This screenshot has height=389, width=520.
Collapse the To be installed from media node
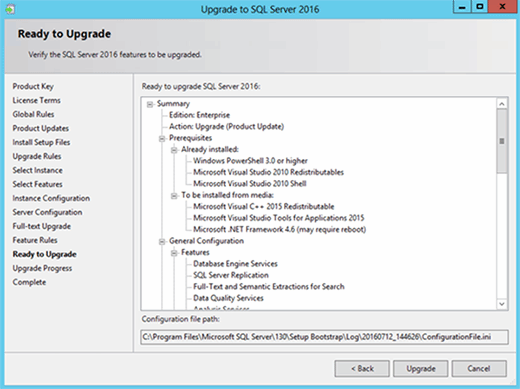coord(174,196)
